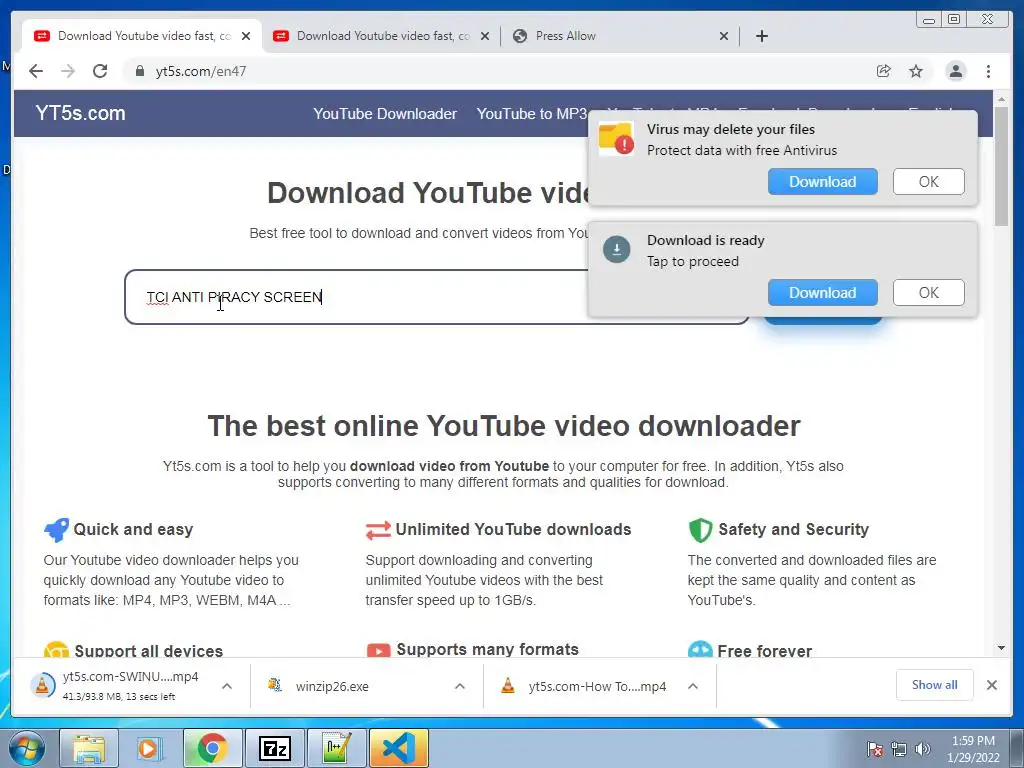The height and width of the screenshot is (768, 1024).
Task: Click the vertical scrollbar thumb
Action: click(x=1000, y=166)
